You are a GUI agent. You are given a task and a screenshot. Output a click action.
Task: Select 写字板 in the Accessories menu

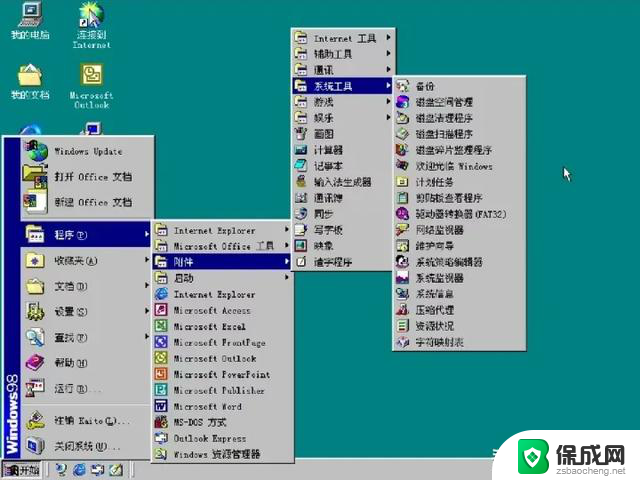point(342,230)
